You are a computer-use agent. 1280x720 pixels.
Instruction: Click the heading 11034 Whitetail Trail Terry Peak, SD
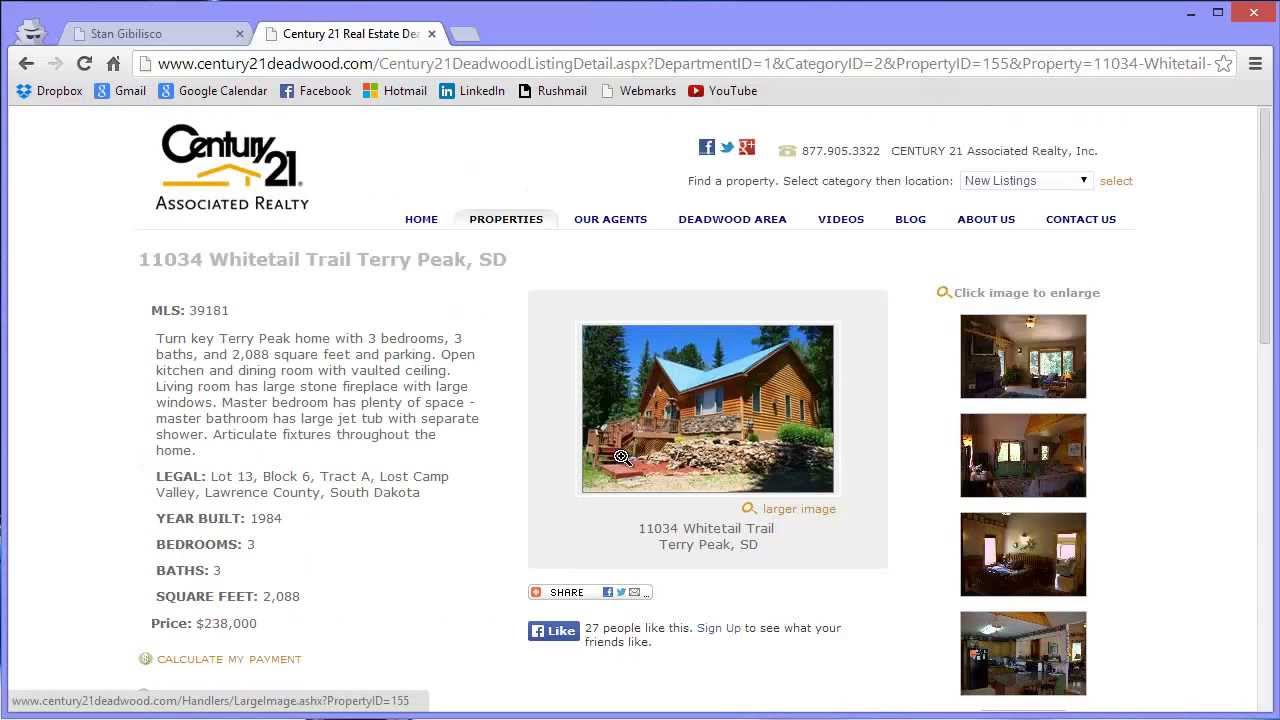tap(322, 260)
